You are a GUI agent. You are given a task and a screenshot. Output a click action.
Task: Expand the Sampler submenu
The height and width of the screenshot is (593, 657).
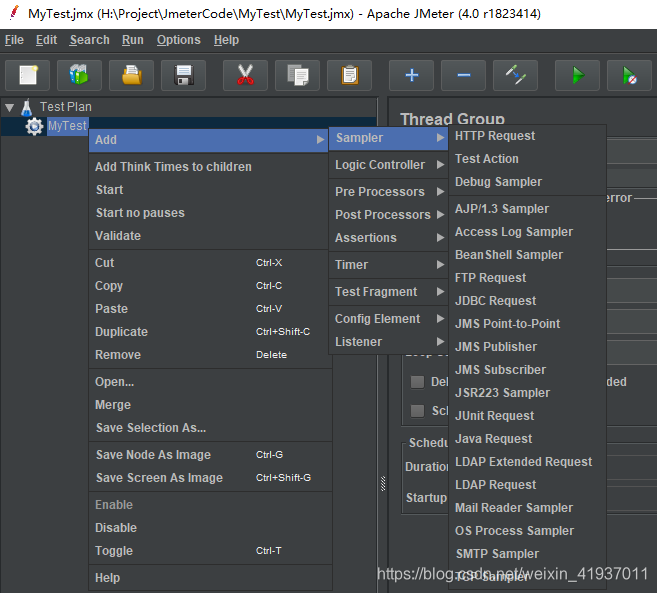388,138
